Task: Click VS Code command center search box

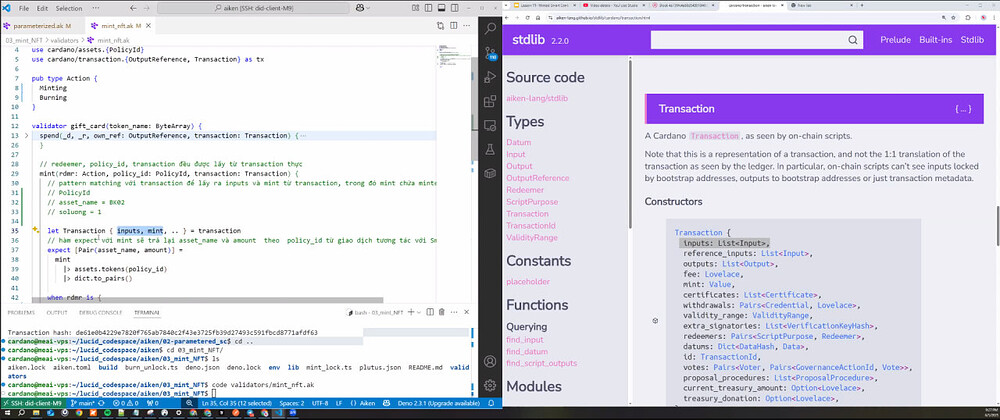Action: click(254, 8)
